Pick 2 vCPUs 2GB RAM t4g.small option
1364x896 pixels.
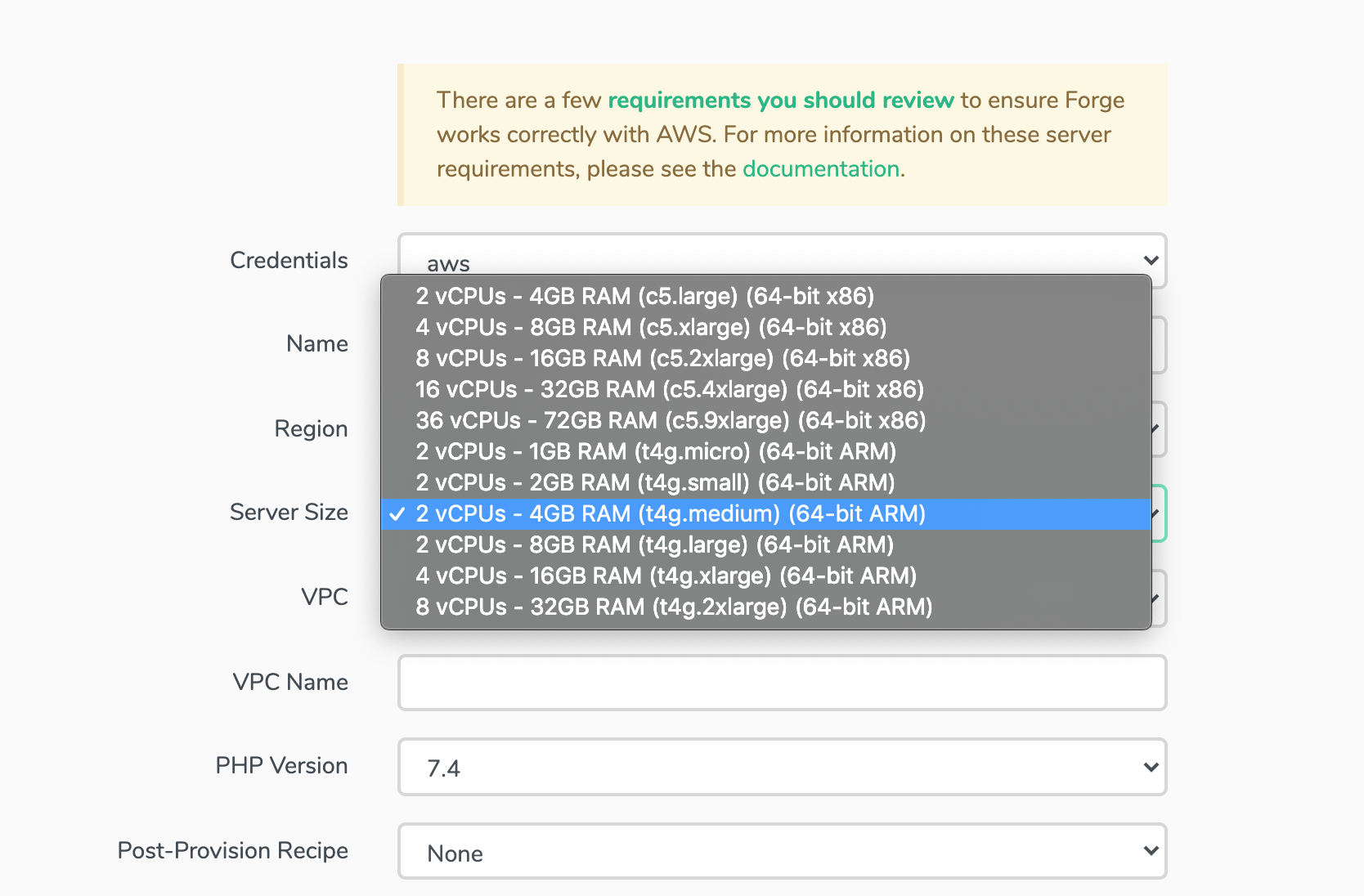tap(766, 482)
